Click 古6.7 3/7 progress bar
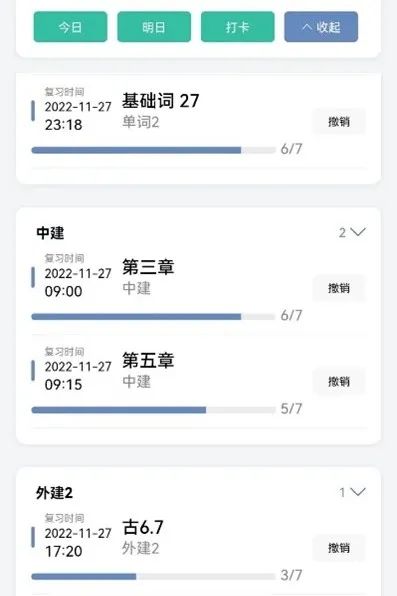 click(x=153, y=577)
